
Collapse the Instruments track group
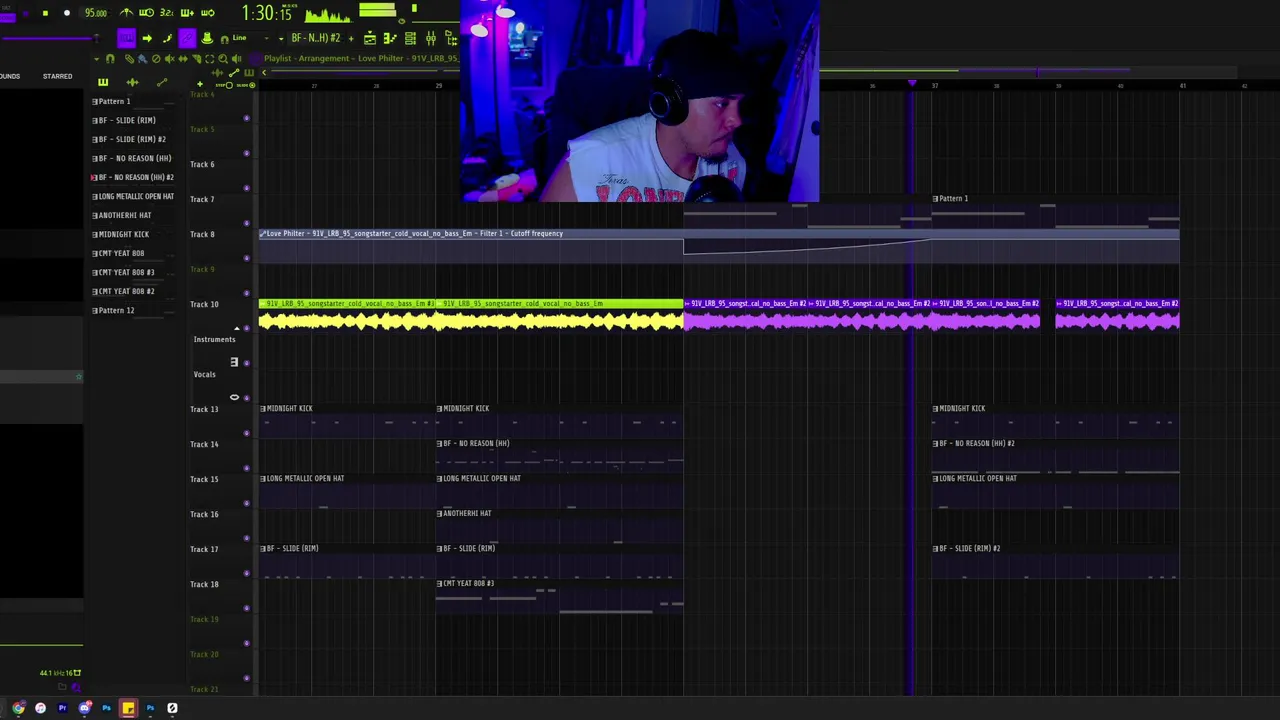237,328
